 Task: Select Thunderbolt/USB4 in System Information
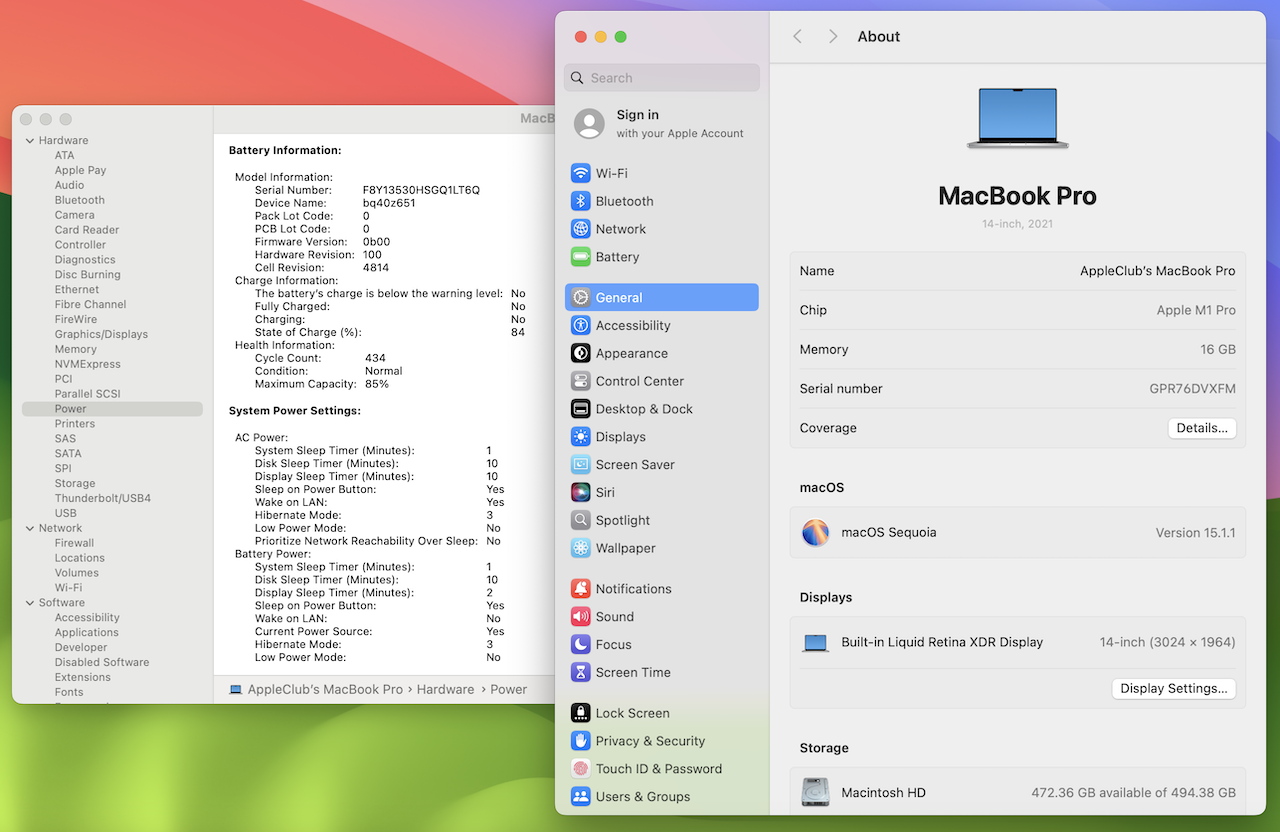(103, 499)
